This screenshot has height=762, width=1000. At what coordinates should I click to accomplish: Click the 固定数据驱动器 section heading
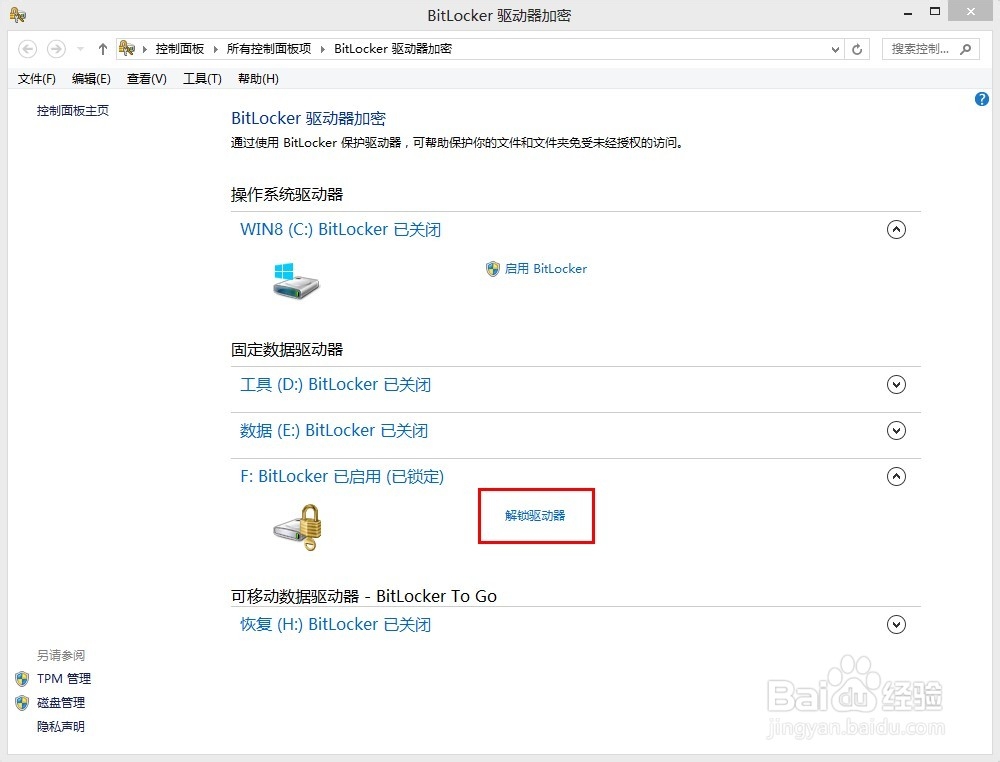click(x=287, y=349)
